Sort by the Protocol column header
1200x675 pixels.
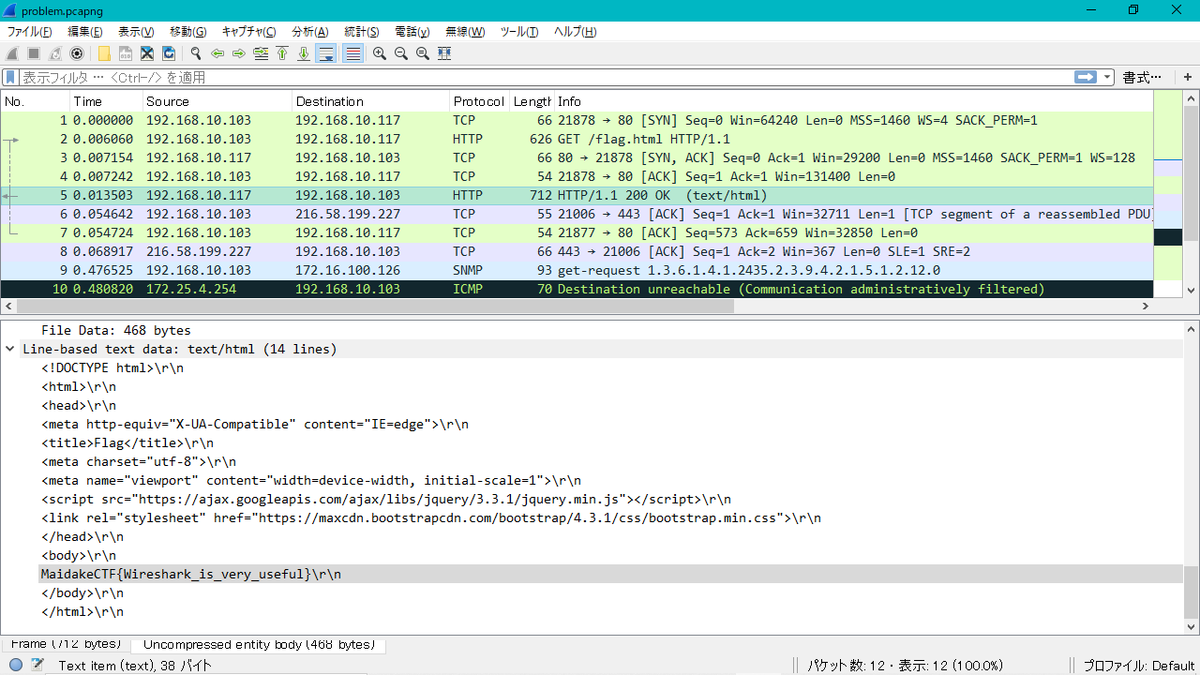(x=480, y=101)
